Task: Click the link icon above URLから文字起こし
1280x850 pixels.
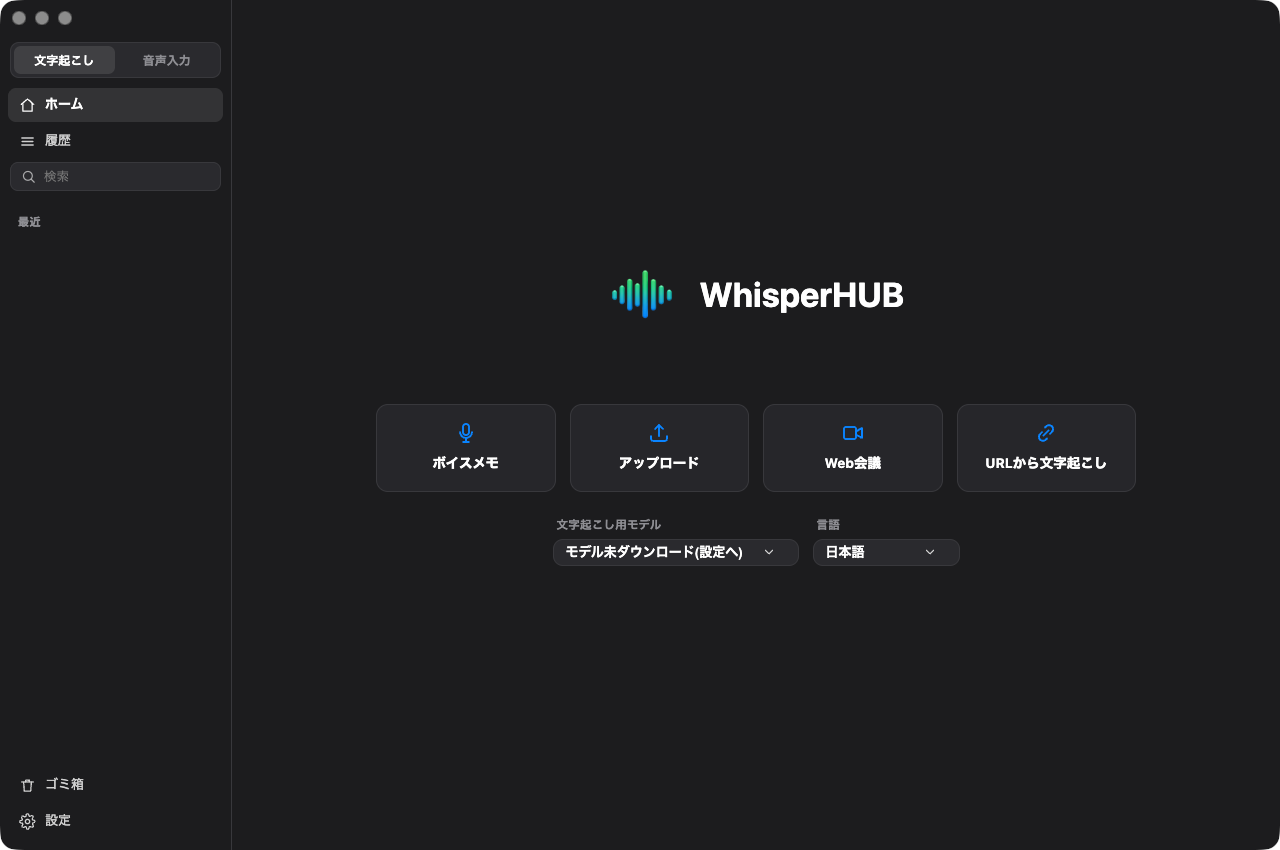Action: tap(1046, 433)
